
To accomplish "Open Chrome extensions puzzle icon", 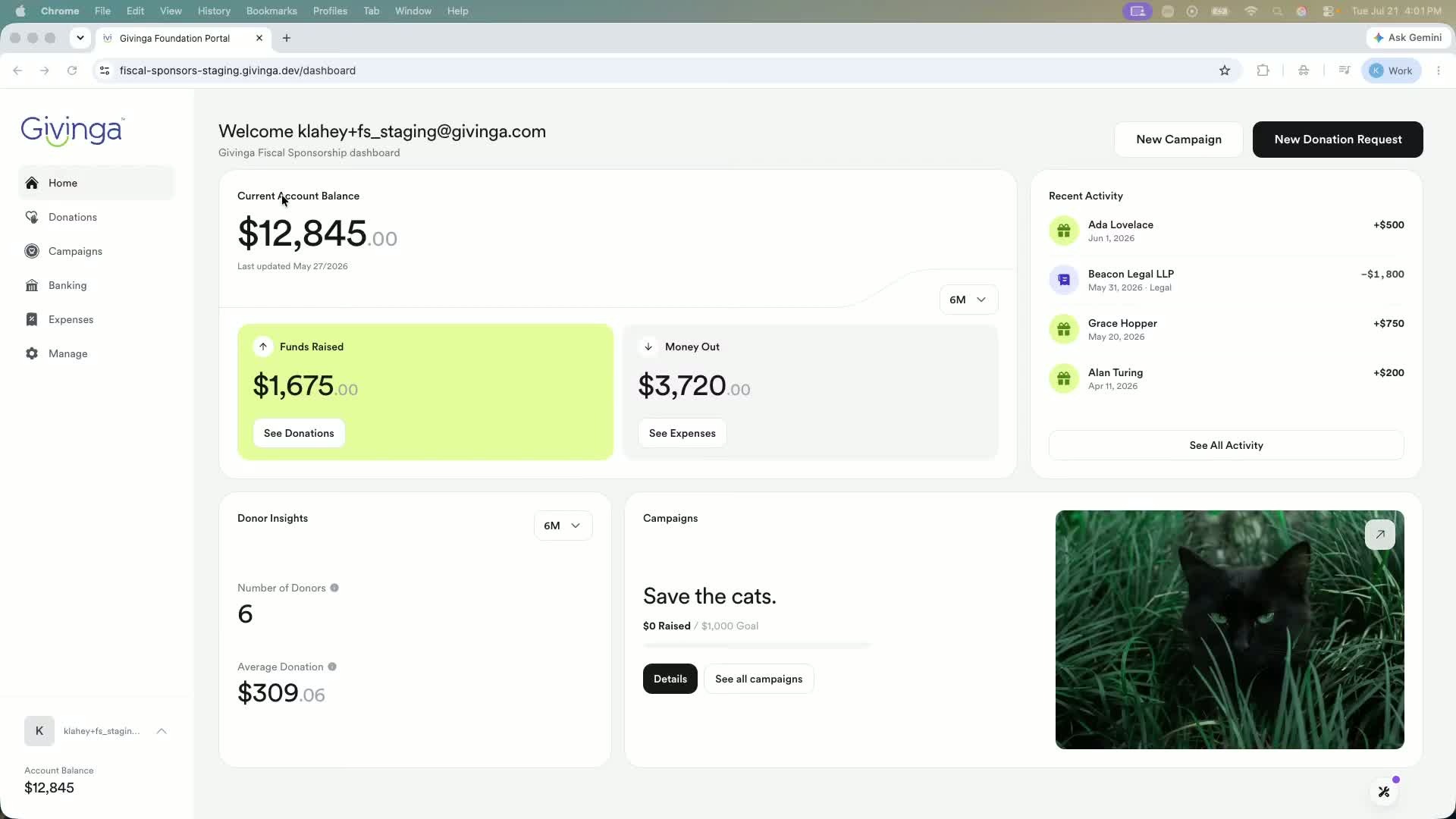I will [1263, 71].
